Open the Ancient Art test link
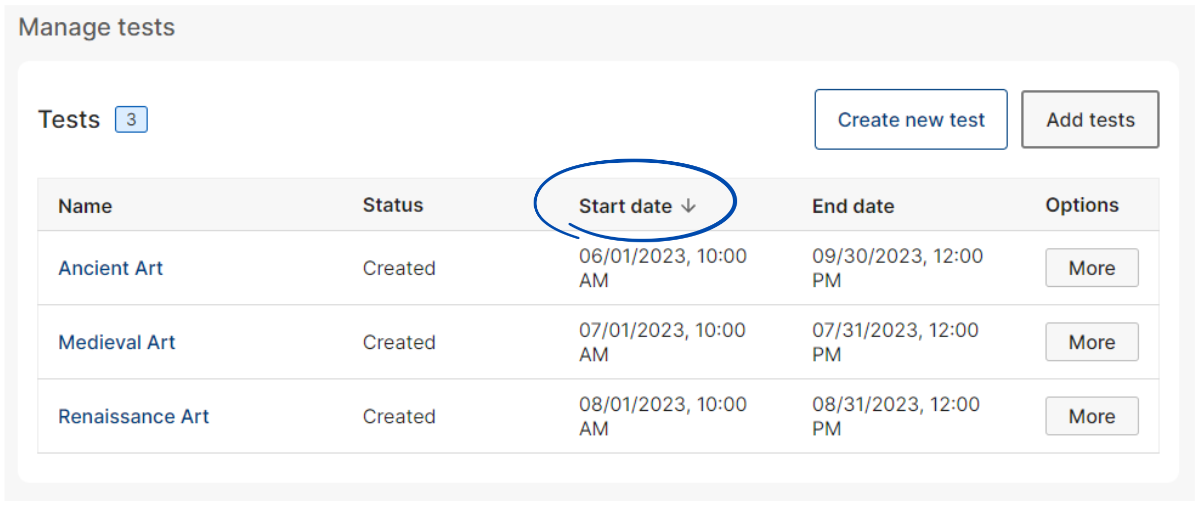This screenshot has height=509, width=1200. [110, 268]
